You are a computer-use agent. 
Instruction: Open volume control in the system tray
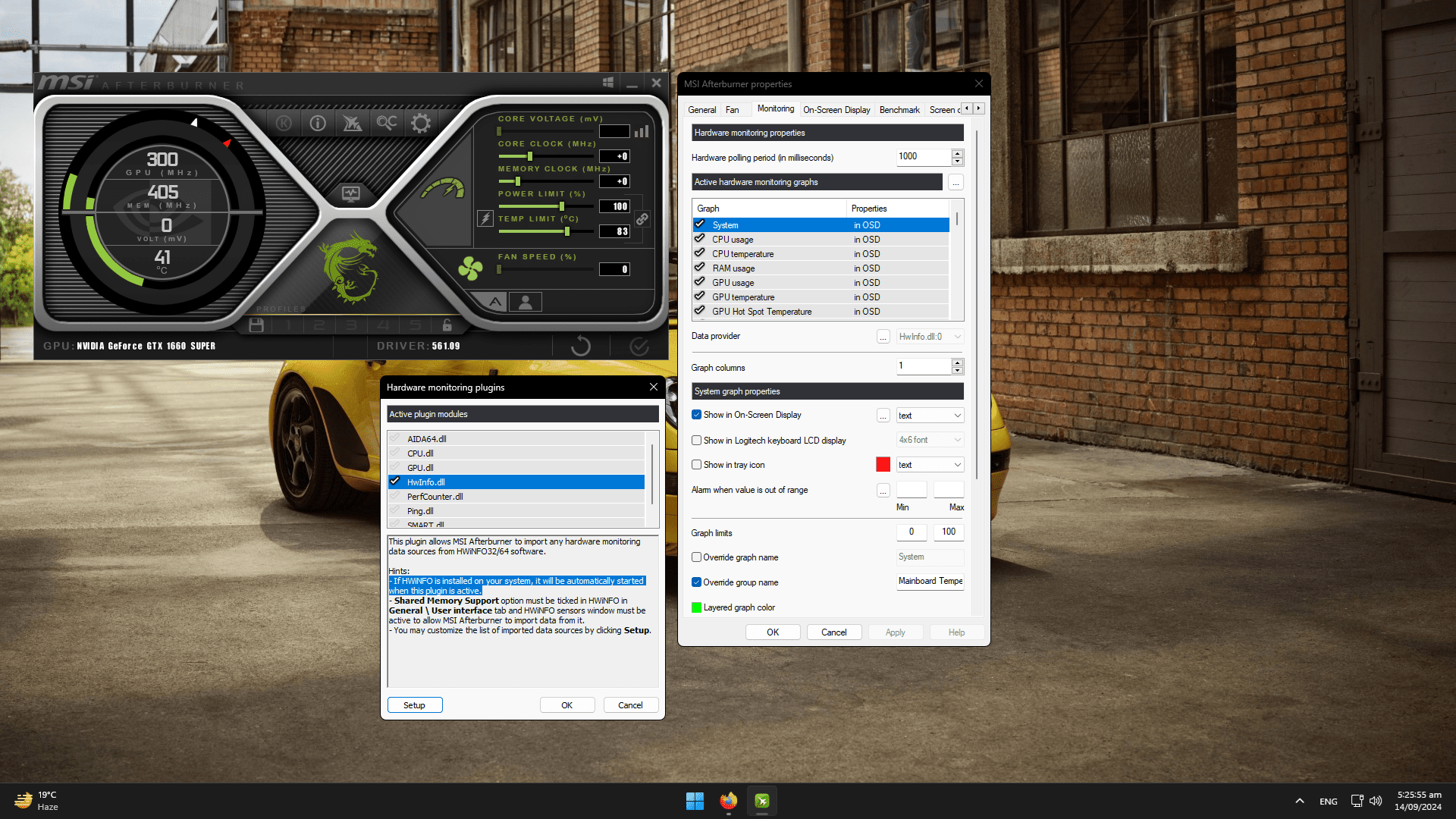point(1376,801)
